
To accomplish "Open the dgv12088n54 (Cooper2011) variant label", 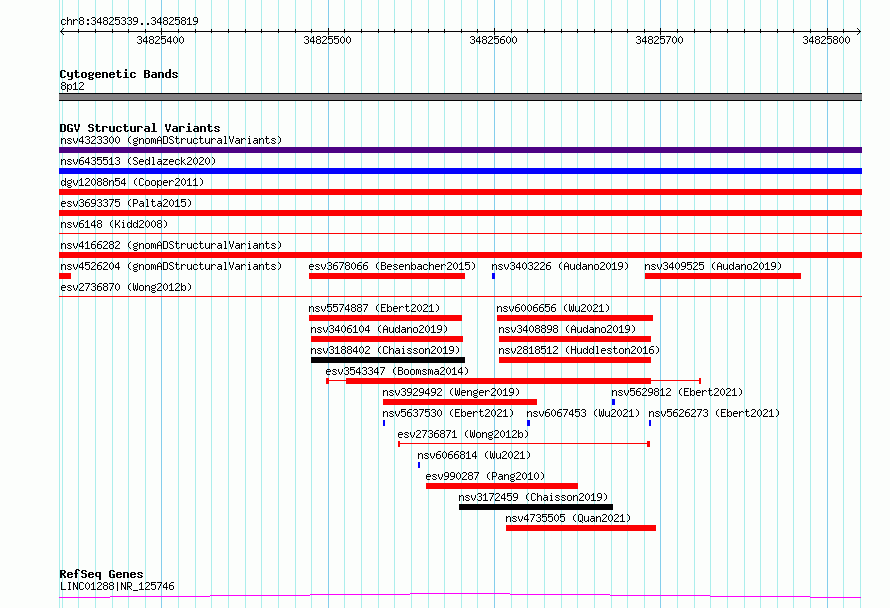I will click(x=132, y=182).
